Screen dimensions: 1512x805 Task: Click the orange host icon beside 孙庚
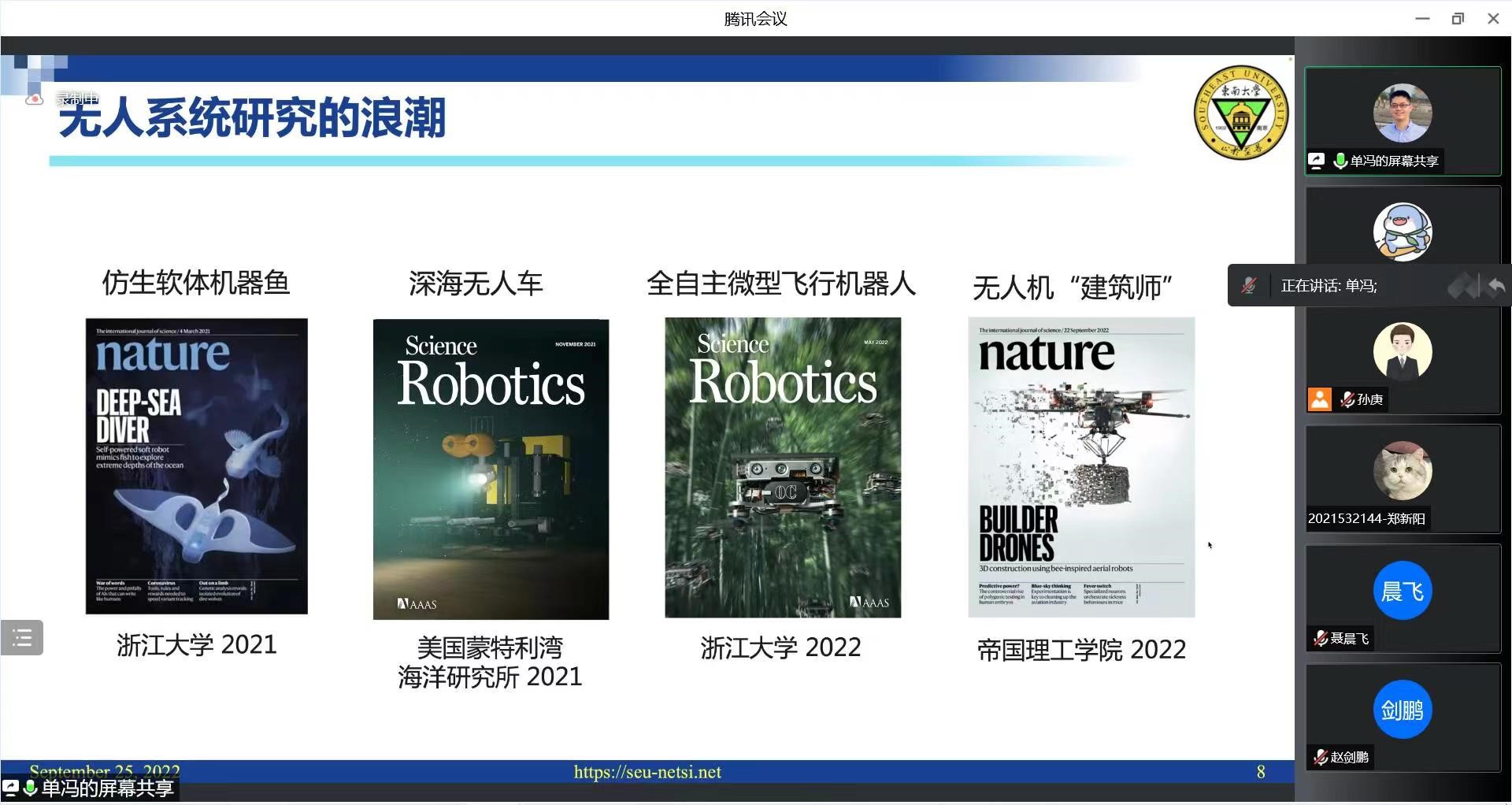1320,399
